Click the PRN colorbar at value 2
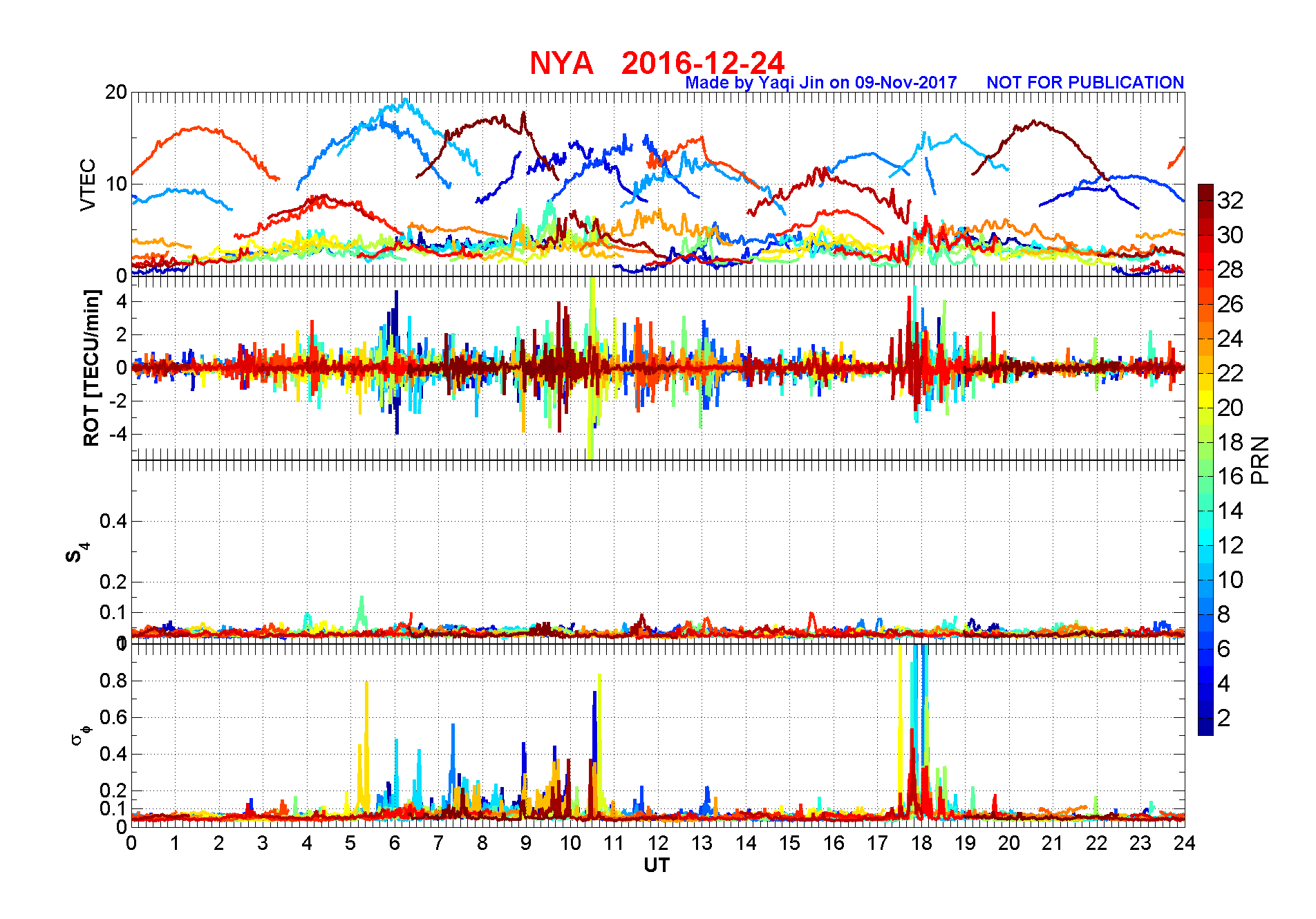This screenshot has height=919, width=1316. tap(1205, 718)
